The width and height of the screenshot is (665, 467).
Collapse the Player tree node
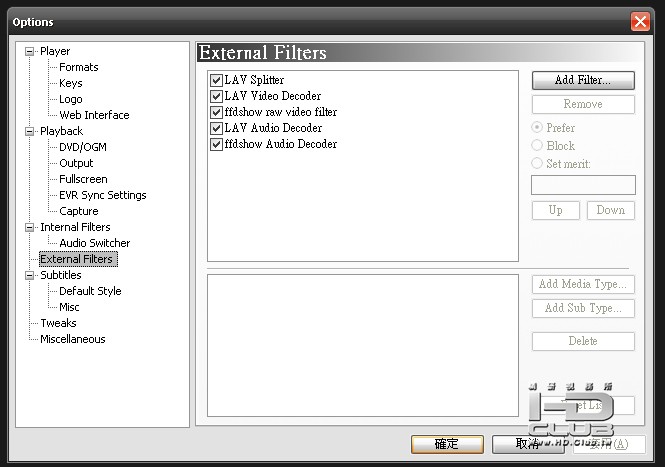pos(29,51)
